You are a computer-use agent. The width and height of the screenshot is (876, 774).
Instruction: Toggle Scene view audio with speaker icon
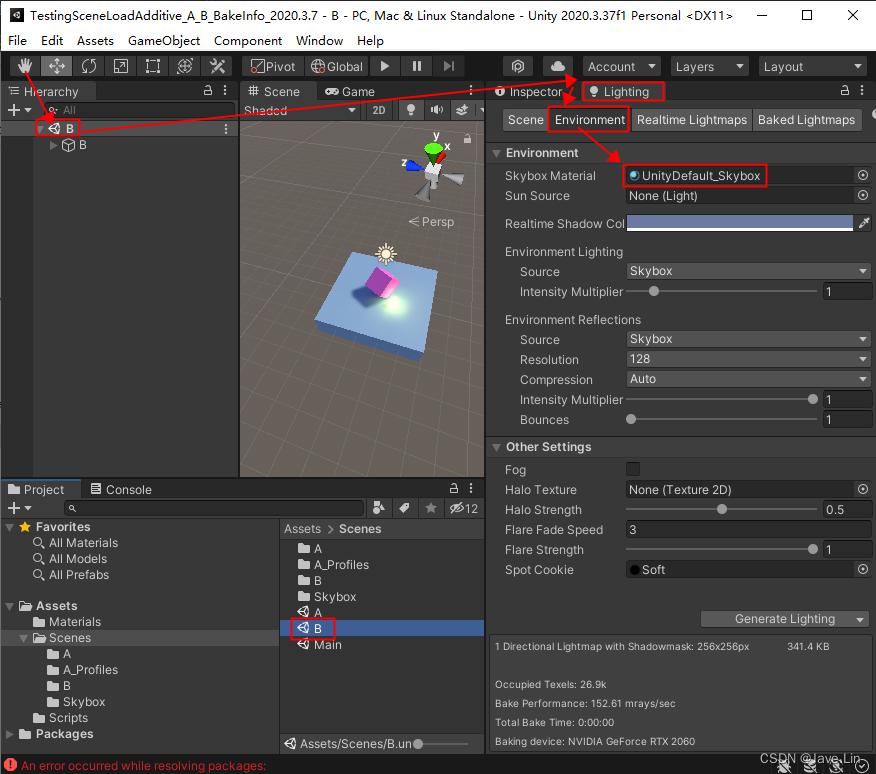(x=436, y=110)
